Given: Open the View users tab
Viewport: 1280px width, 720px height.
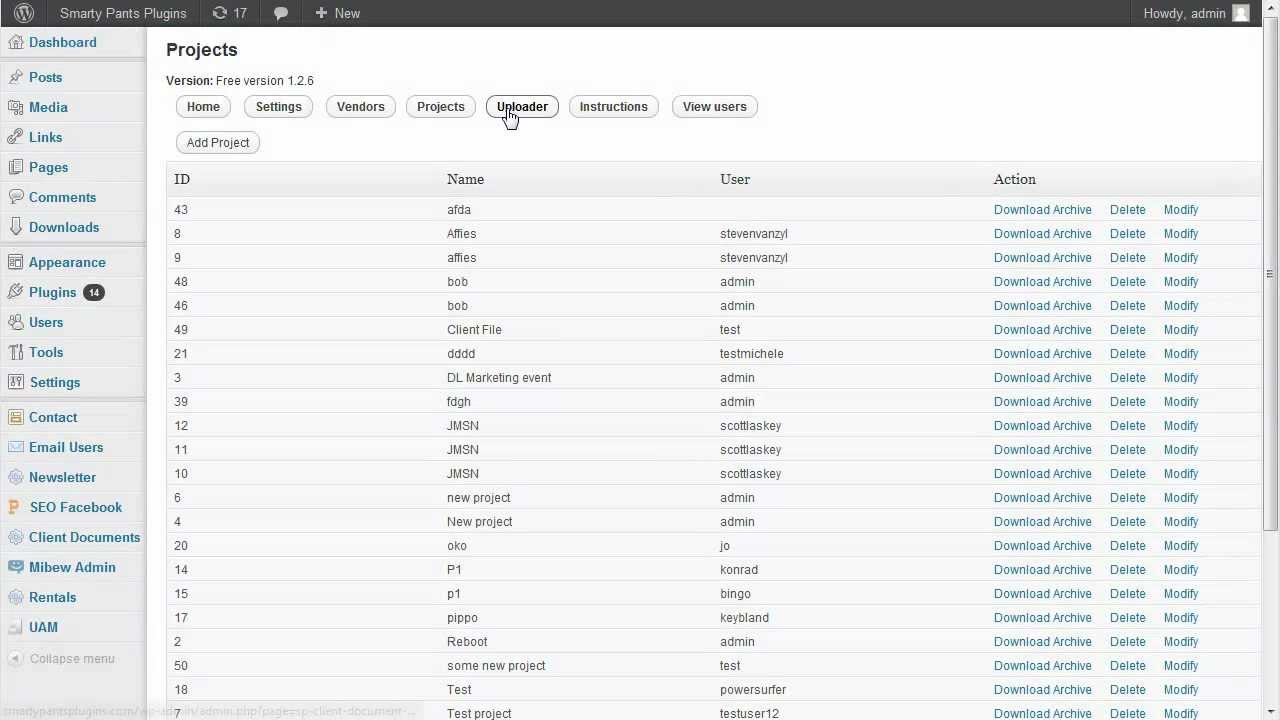Looking at the screenshot, I should (714, 107).
